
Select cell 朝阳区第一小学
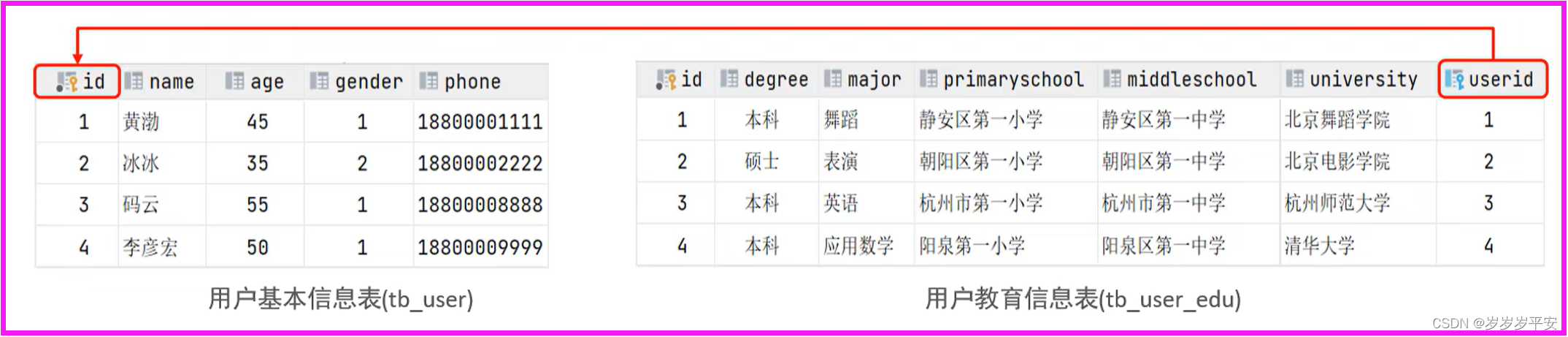[981, 162]
